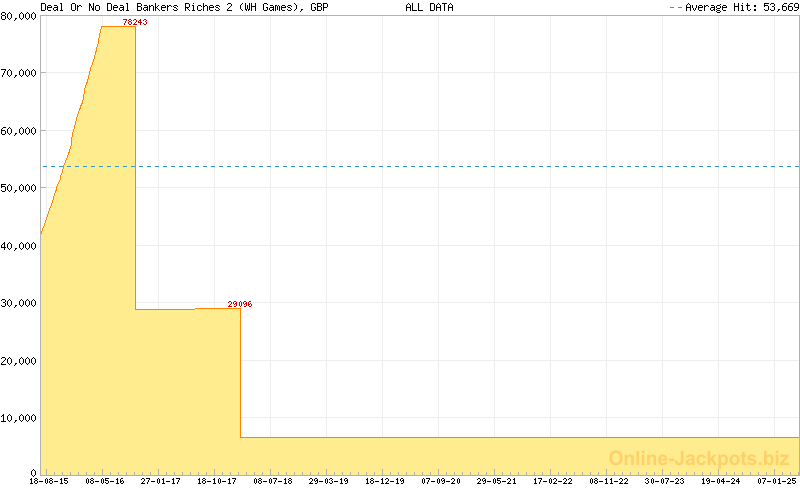Click the blue dashed average line
Image resolution: width=800 pixels, height=490 pixels.
(450, 166)
